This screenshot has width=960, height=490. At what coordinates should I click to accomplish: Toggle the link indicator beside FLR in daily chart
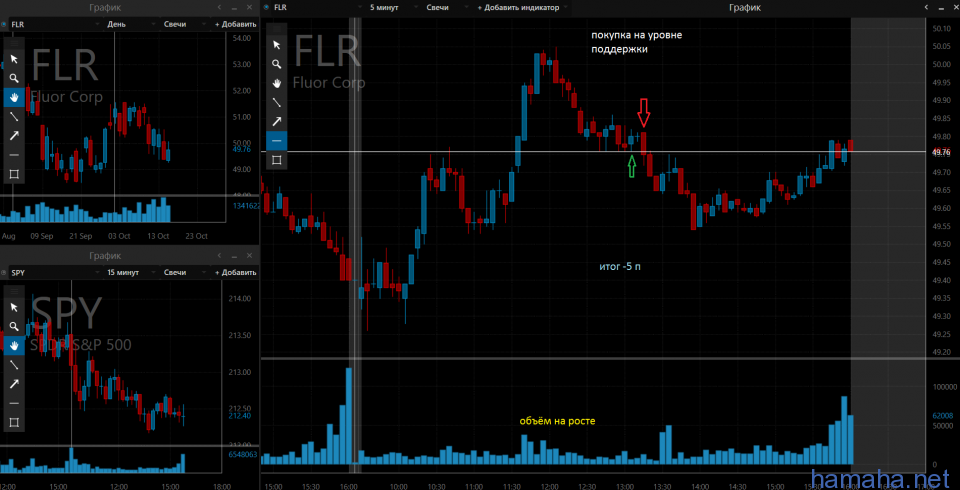[x=4, y=24]
